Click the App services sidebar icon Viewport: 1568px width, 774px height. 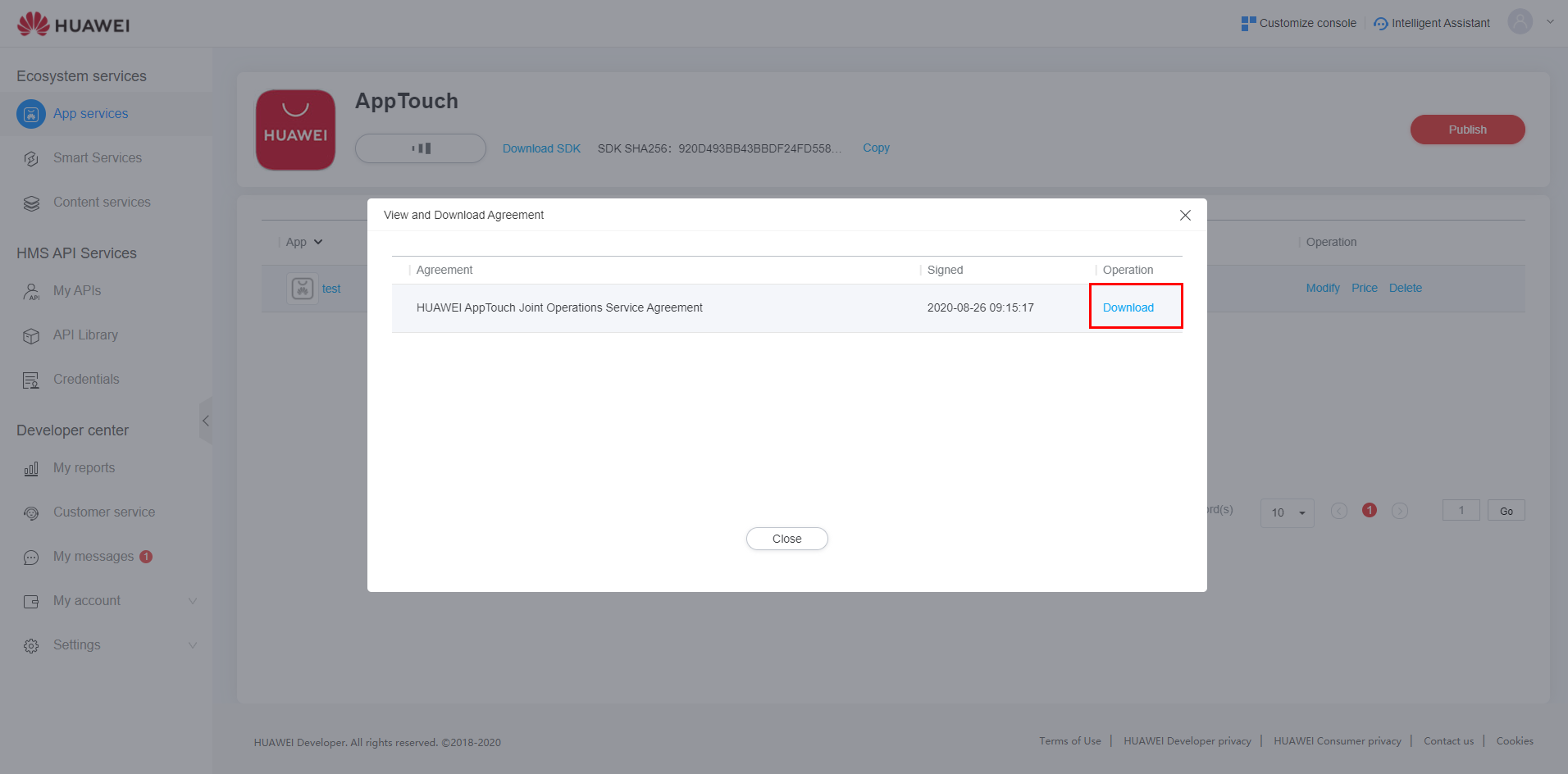tap(31, 114)
